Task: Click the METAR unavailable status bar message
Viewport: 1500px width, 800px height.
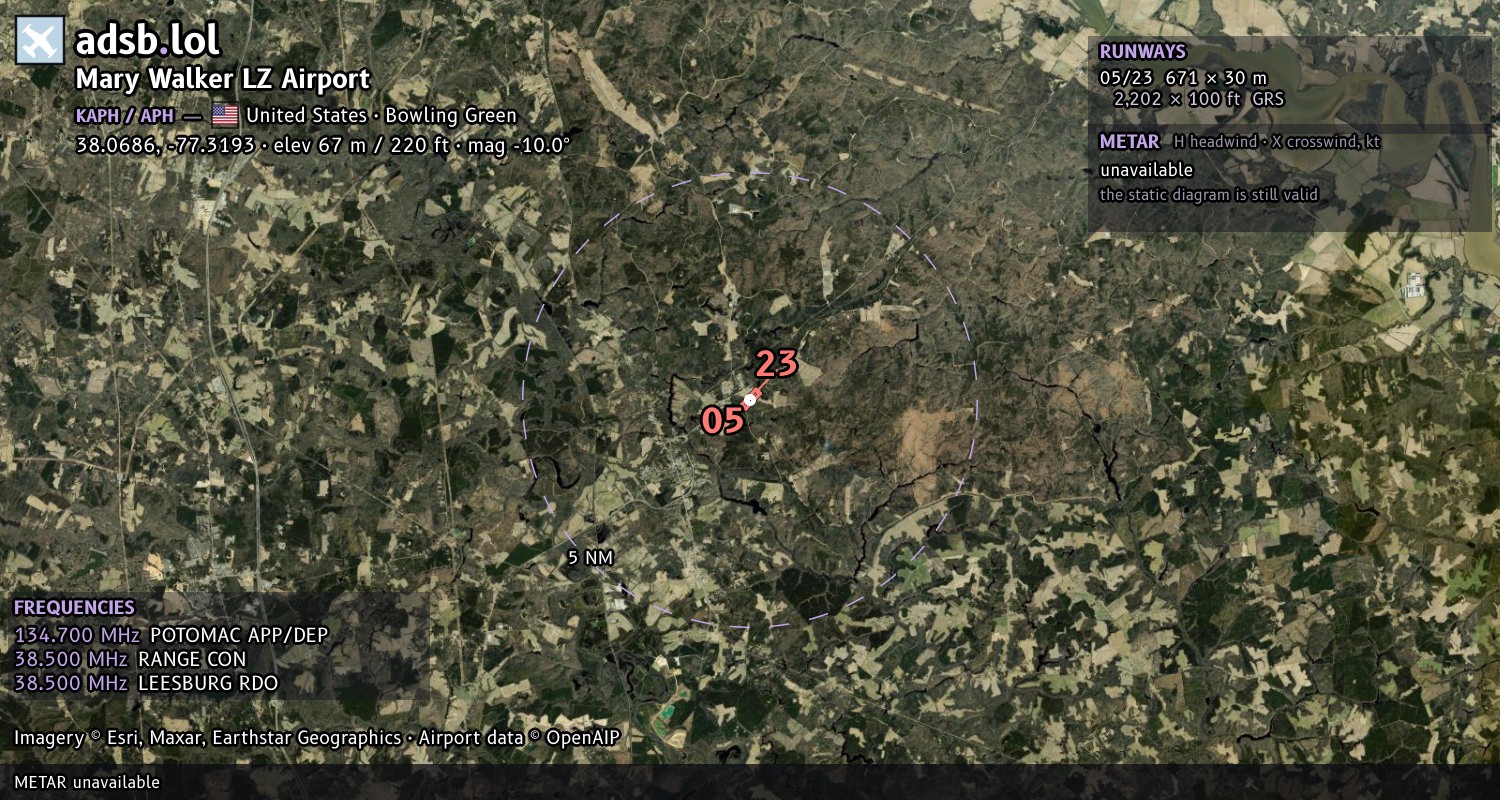Action: [x=87, y=782]
